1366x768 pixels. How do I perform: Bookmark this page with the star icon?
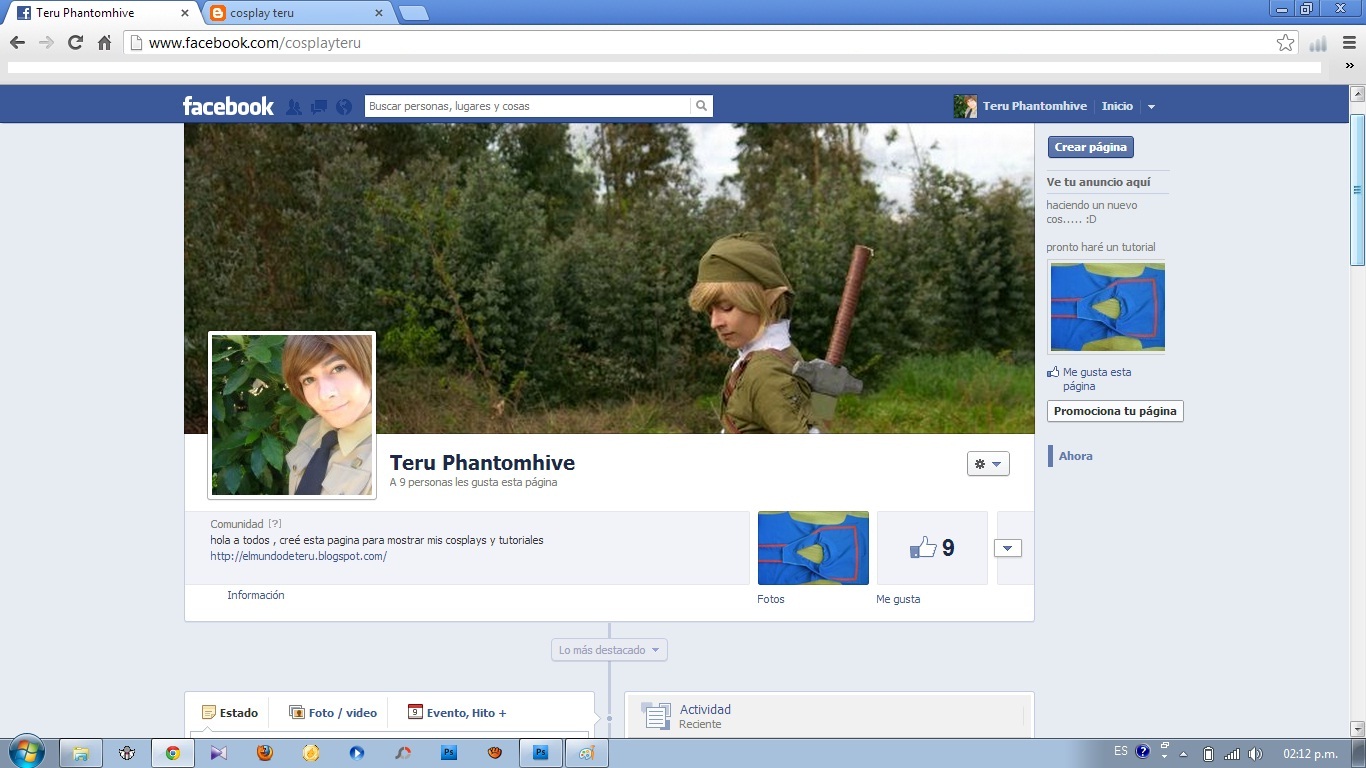tap(1286, 43)
